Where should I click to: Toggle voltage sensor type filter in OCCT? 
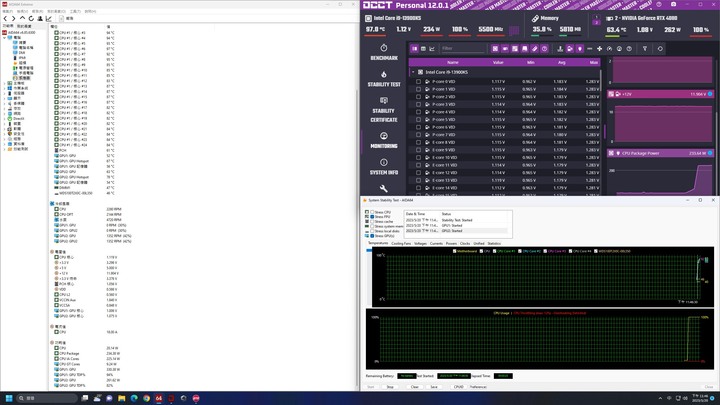click(x=570, y=49)
